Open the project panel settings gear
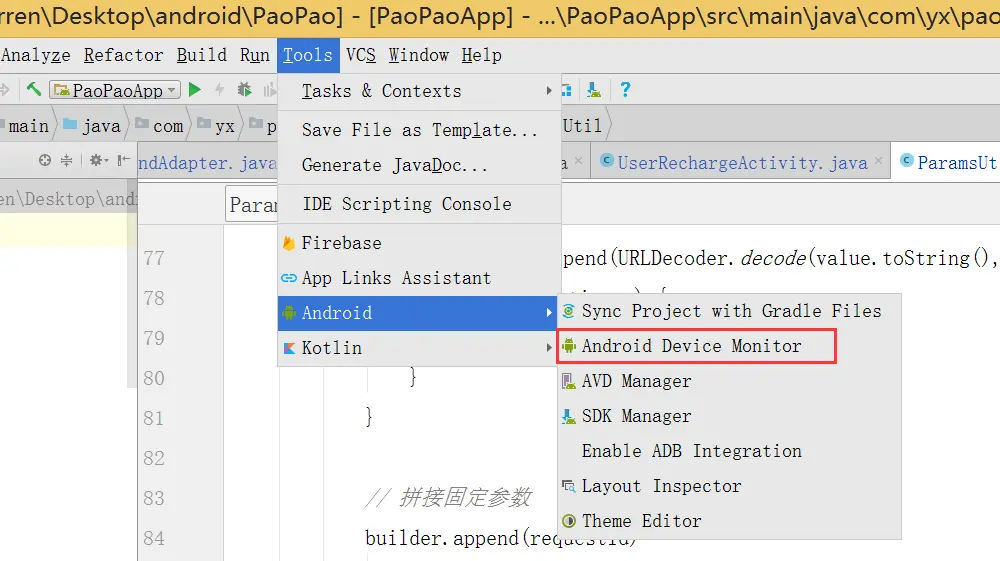1000x561 pixels. 98,160
